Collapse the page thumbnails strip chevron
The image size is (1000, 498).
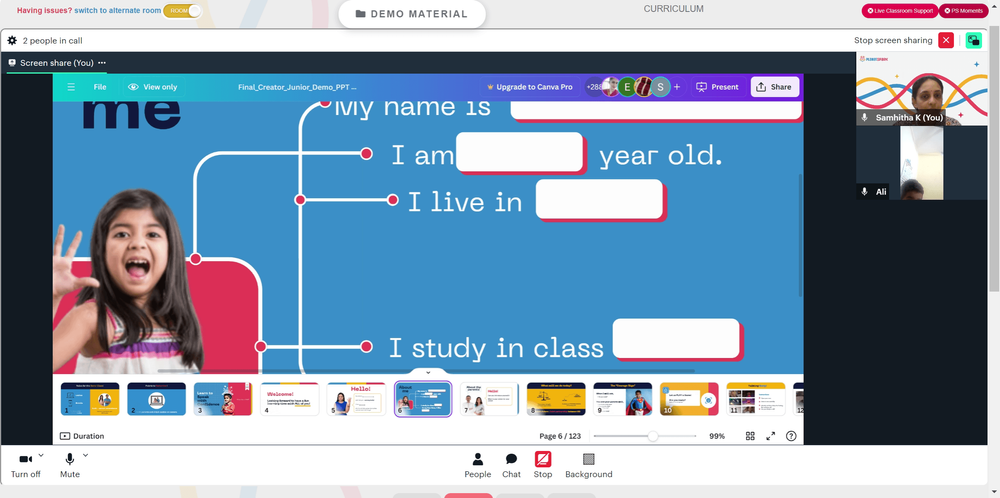pos(428,372)
